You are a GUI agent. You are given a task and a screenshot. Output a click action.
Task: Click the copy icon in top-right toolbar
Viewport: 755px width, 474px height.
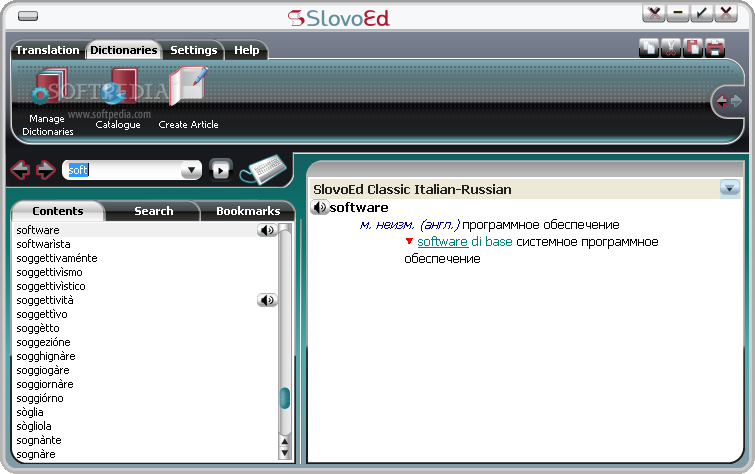pyautogui.click(x=649, y=48)
